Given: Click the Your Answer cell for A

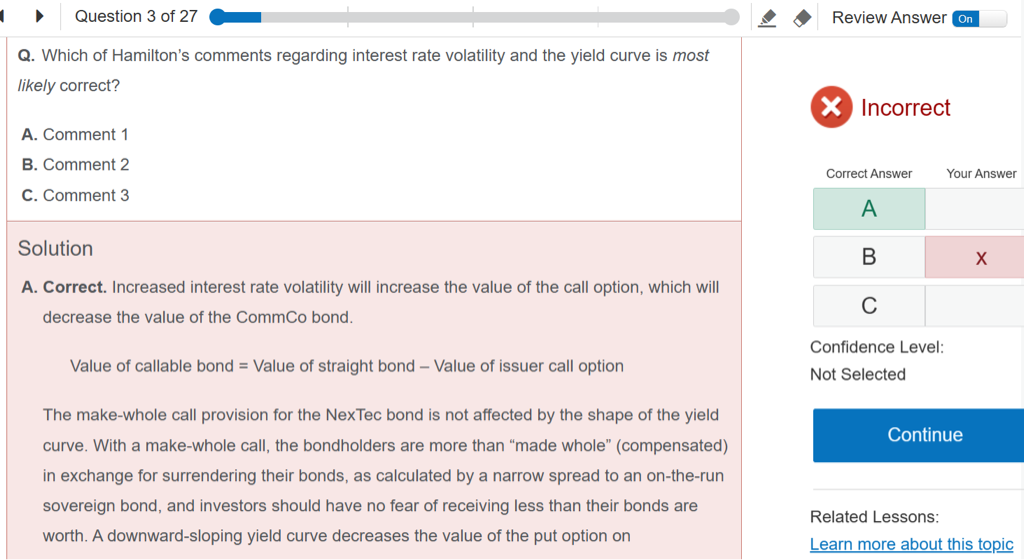Looking at the screenshot, I should click(975, 209).
